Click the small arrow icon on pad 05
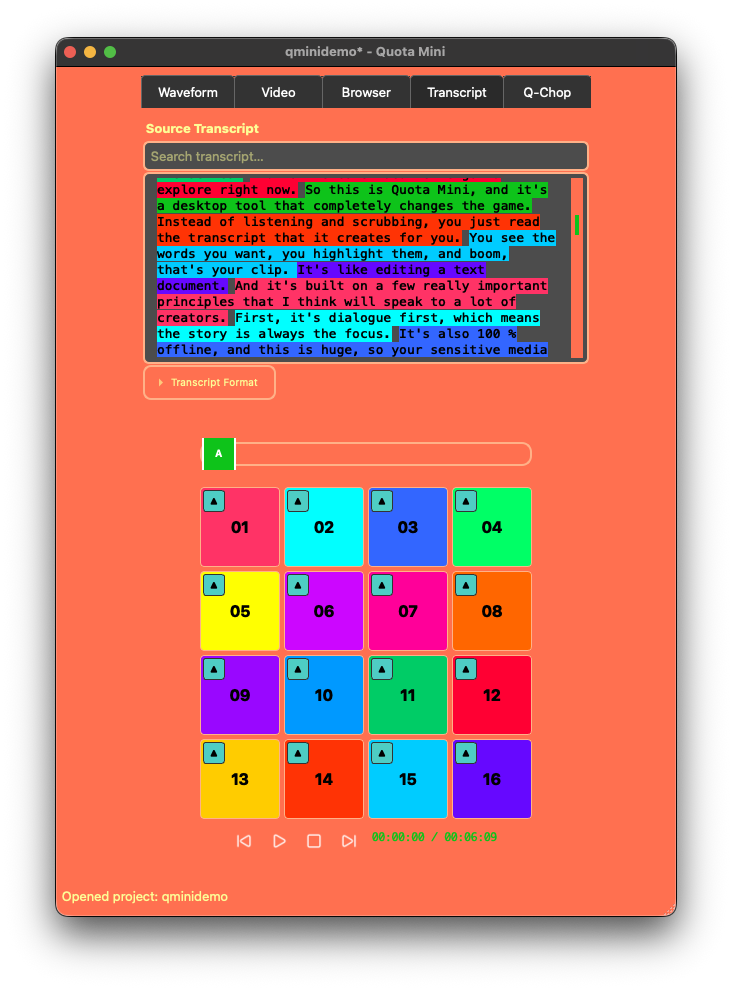 214,585
